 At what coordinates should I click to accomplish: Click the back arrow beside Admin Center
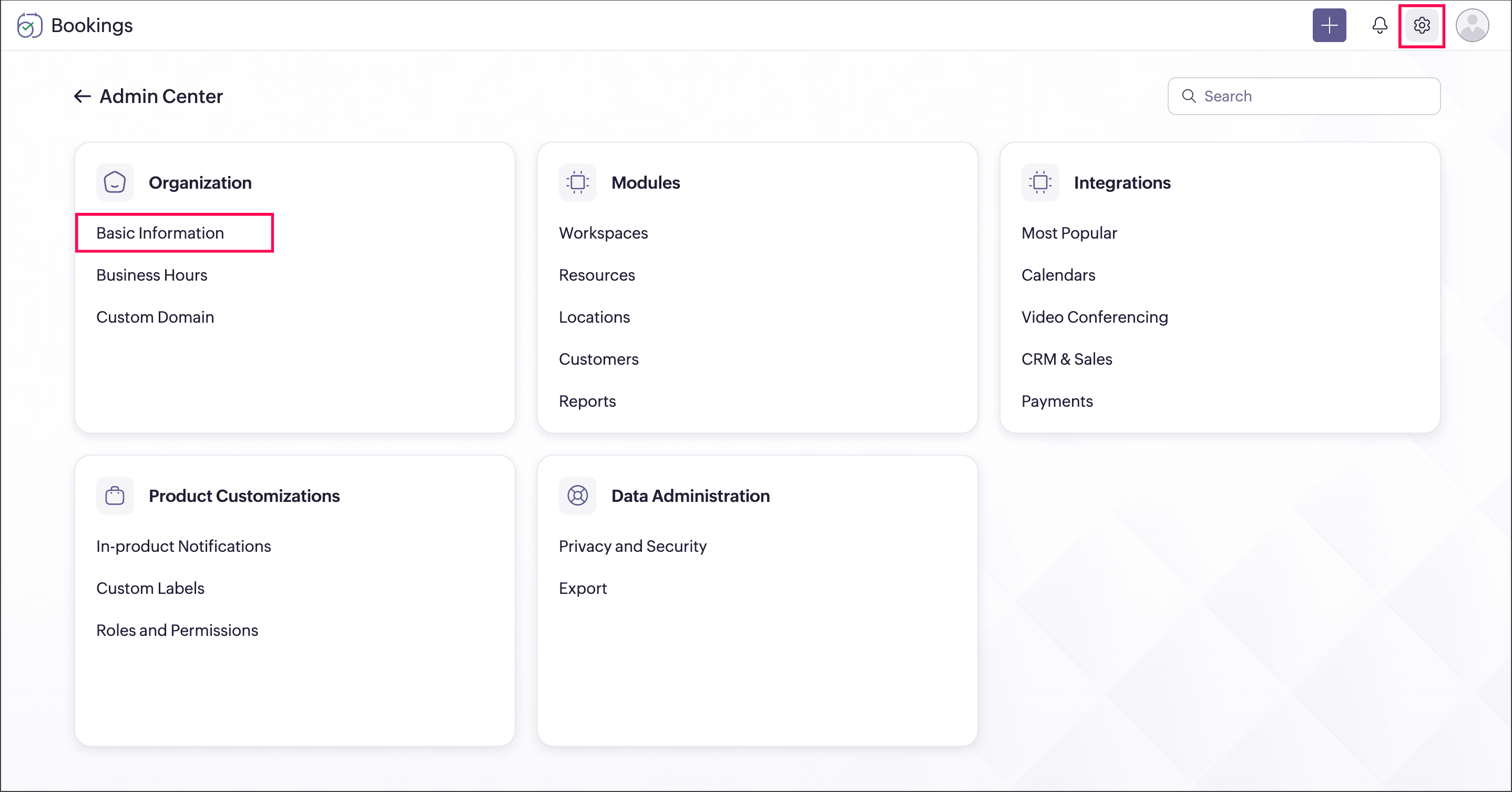[x=82, y=96]
